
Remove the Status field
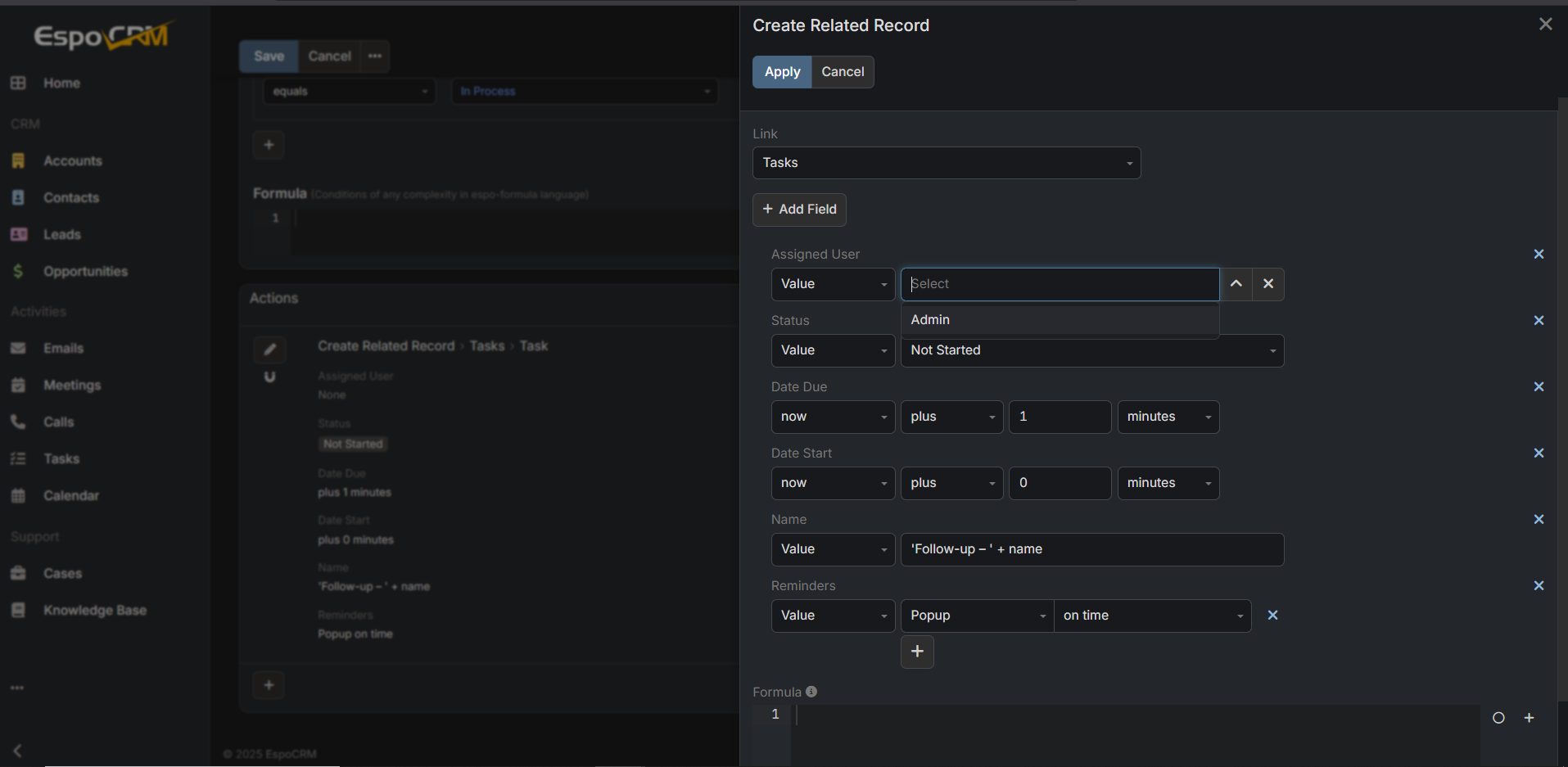[x=1539, y=321]
